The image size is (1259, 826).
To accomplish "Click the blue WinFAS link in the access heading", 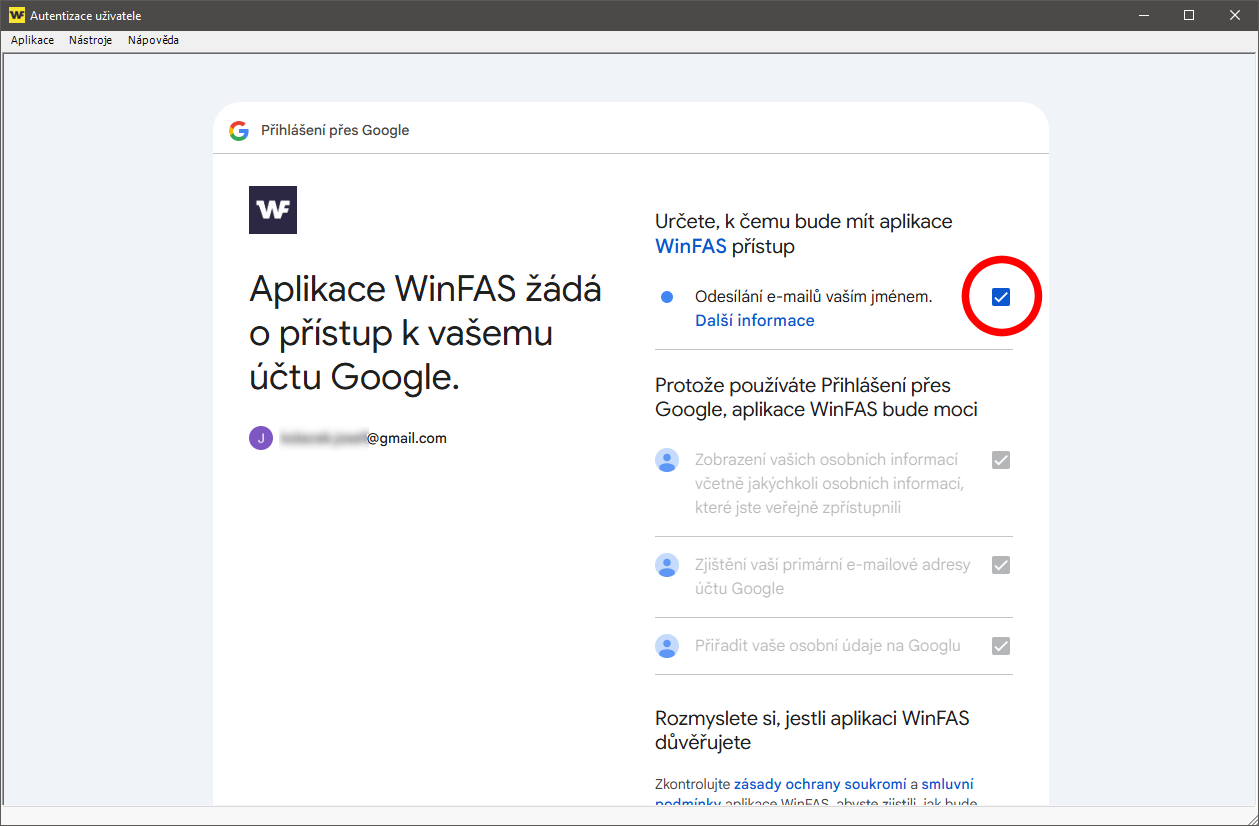I will pyautogui.click(x=691, y=246).
